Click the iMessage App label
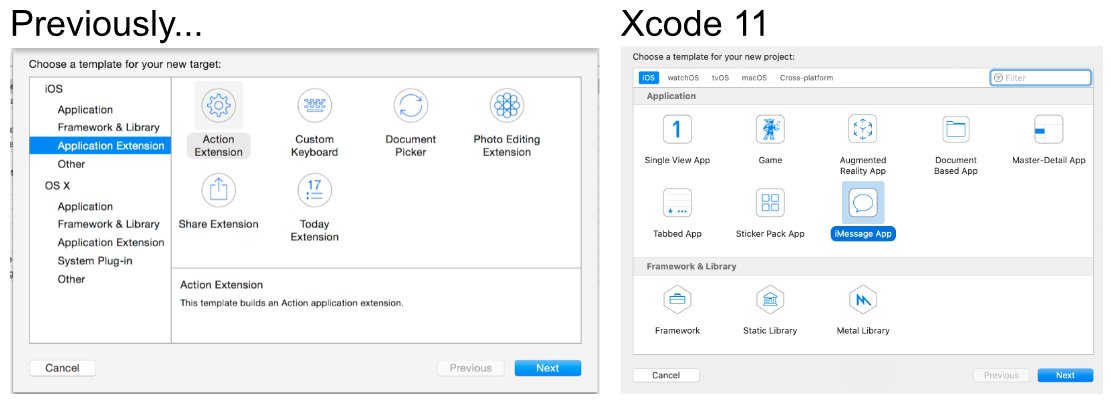 (x=863, y=234)
